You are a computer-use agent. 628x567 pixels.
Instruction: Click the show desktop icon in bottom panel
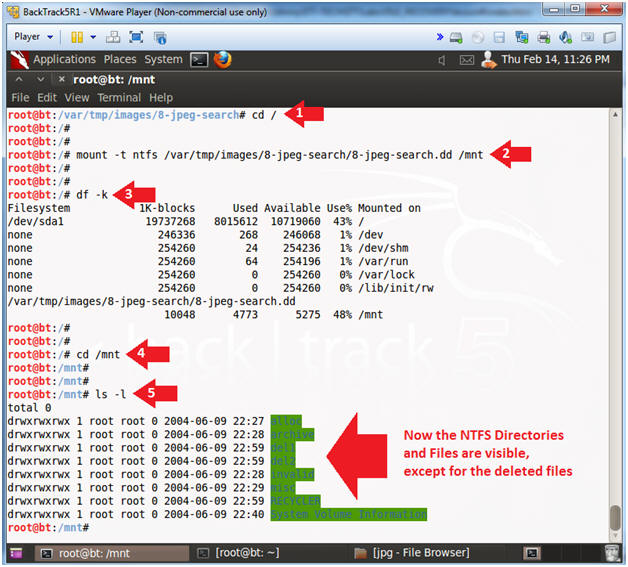point(16,553)
